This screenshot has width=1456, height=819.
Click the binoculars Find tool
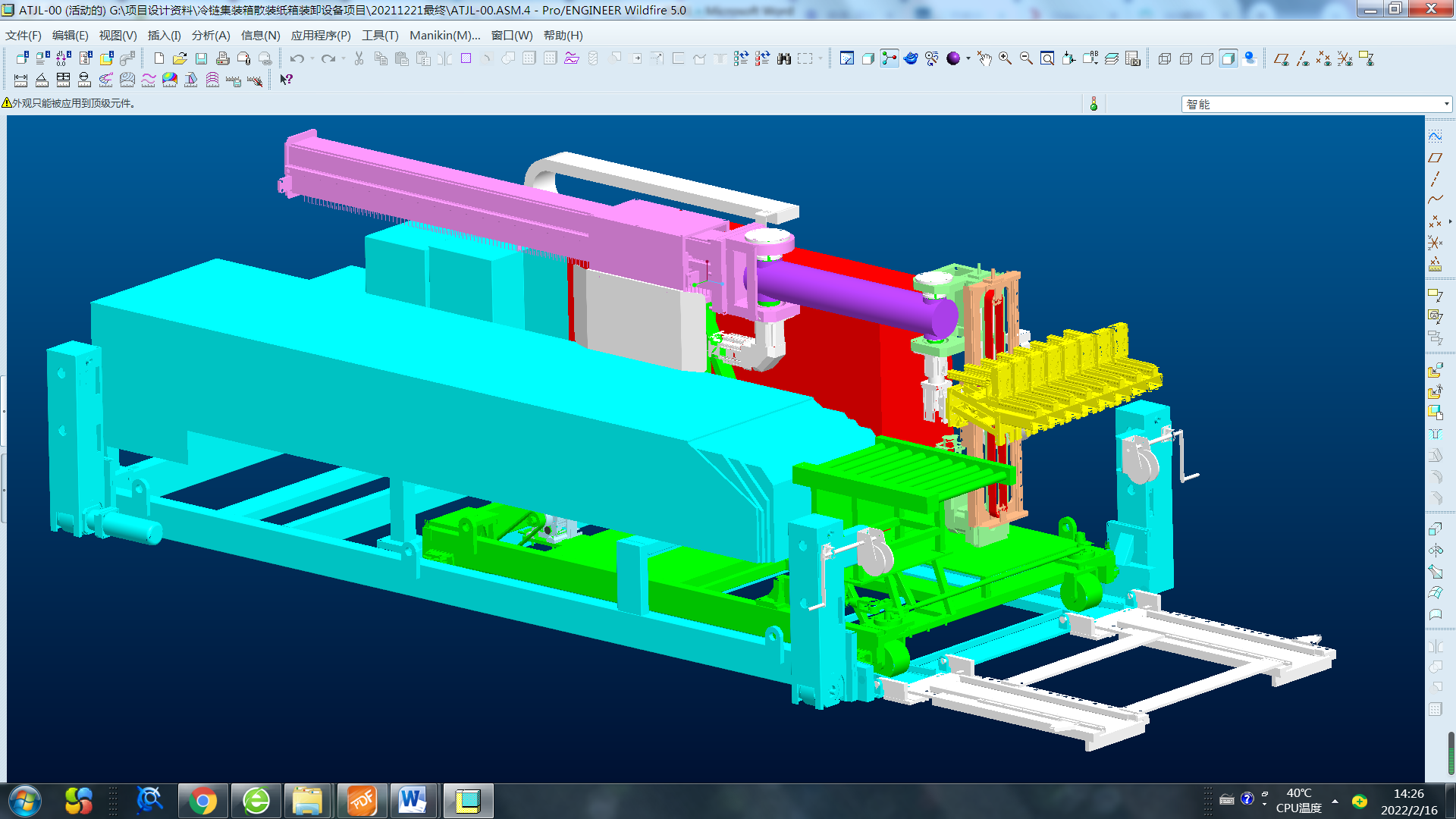(784, 58)
